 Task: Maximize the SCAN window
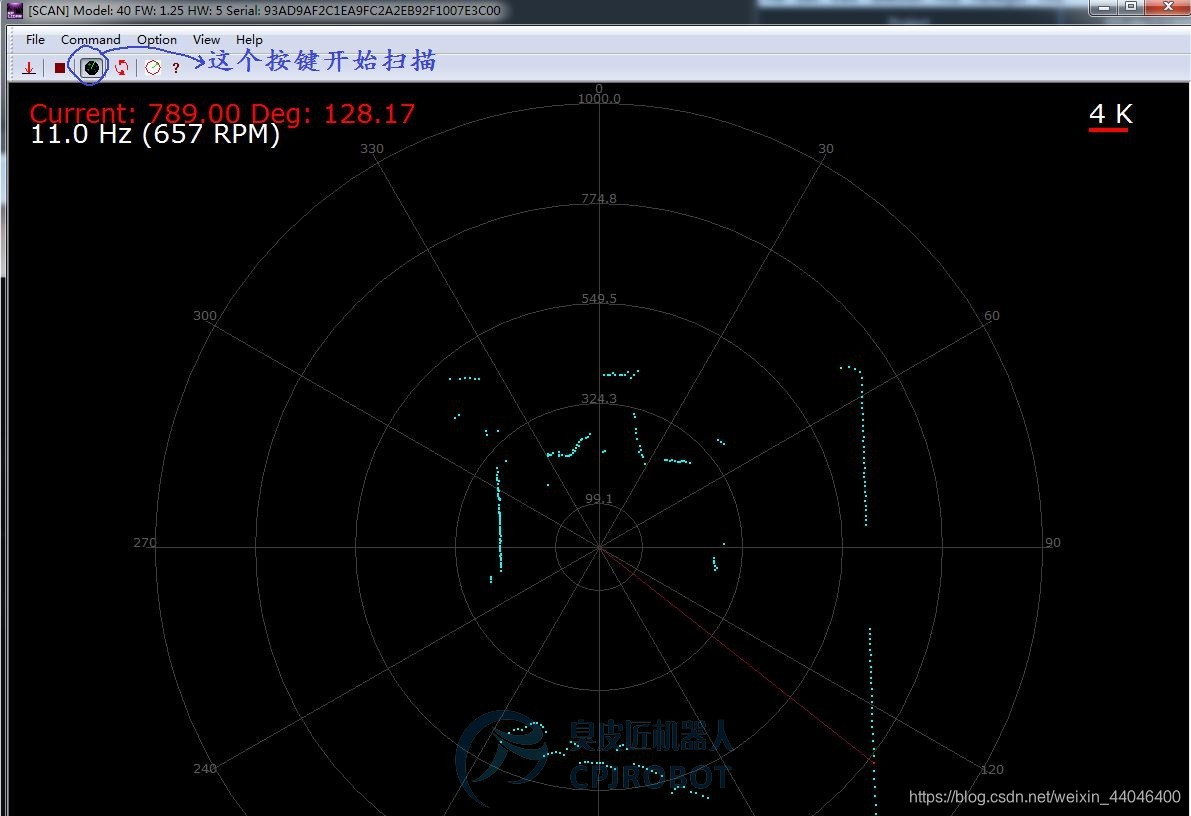(1131, 7)
